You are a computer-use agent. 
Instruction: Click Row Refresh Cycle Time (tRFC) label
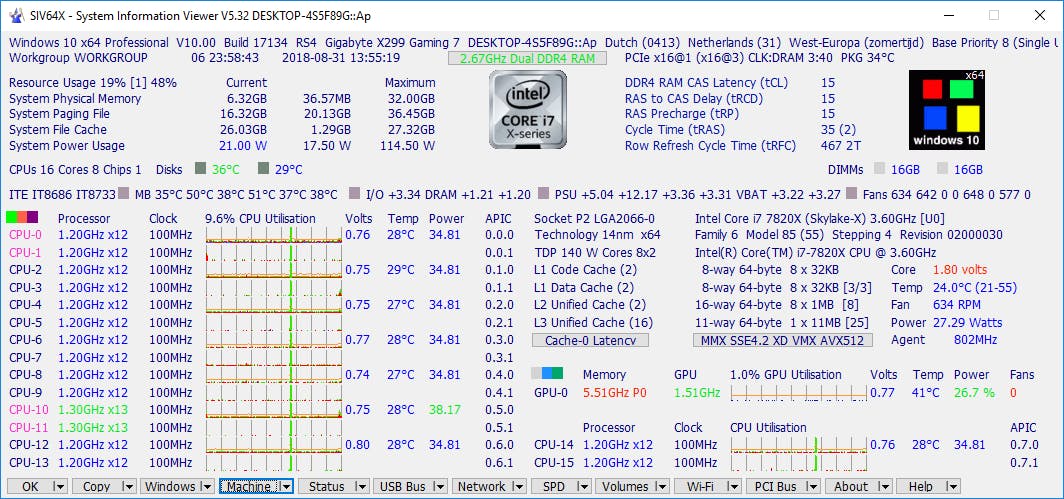(x=710, y=145)
